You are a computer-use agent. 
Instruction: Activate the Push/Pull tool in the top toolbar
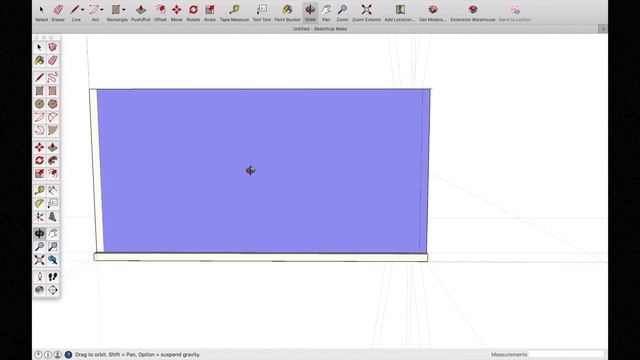pyautogui.click(x=141, y=13)
